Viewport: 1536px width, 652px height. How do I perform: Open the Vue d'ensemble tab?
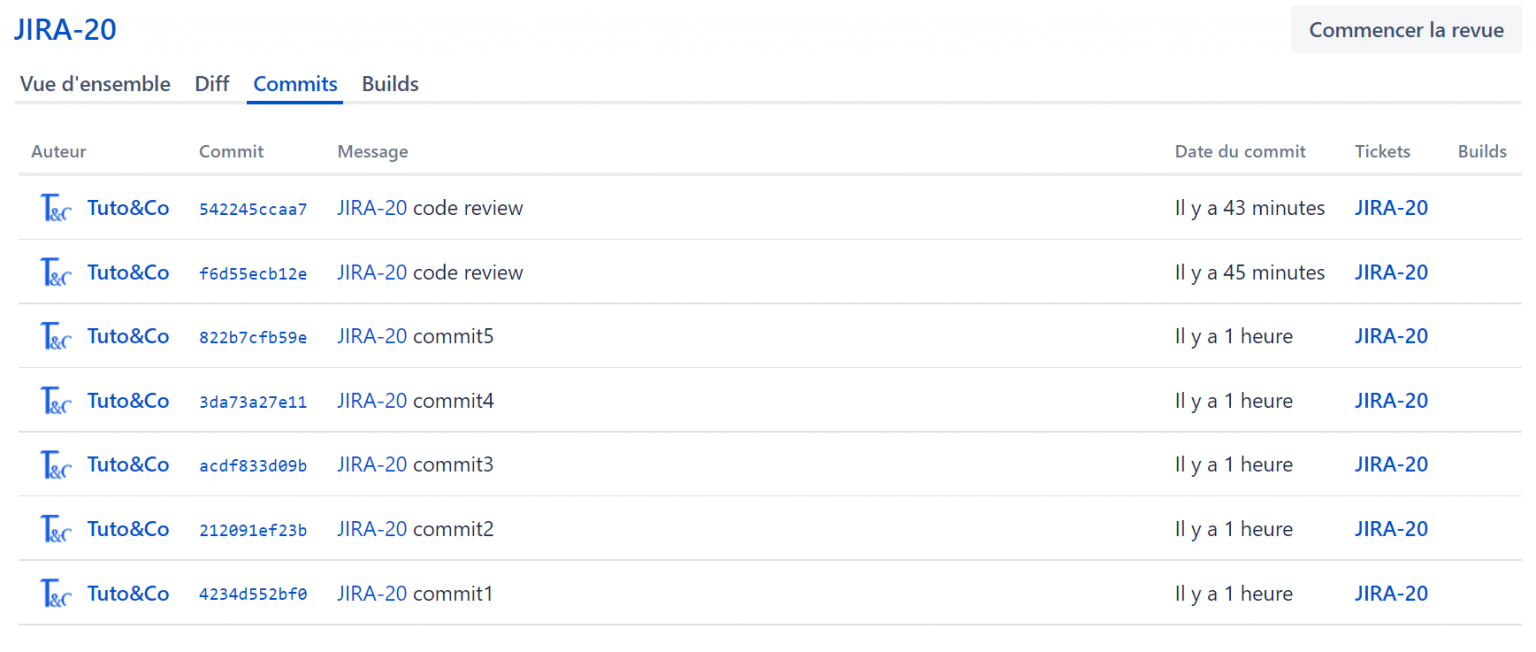95,84
